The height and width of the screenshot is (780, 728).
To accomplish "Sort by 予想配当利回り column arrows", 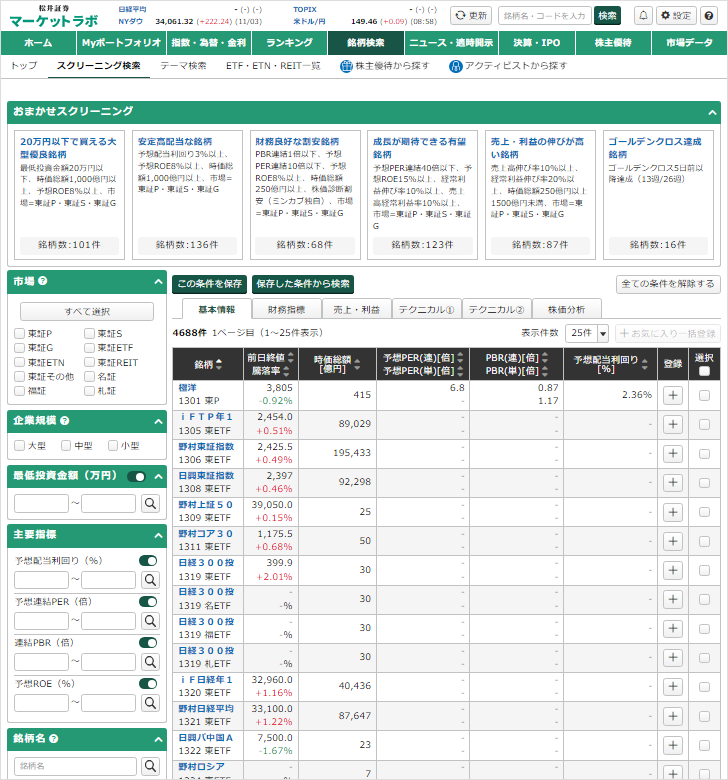I will click(644, 364).
